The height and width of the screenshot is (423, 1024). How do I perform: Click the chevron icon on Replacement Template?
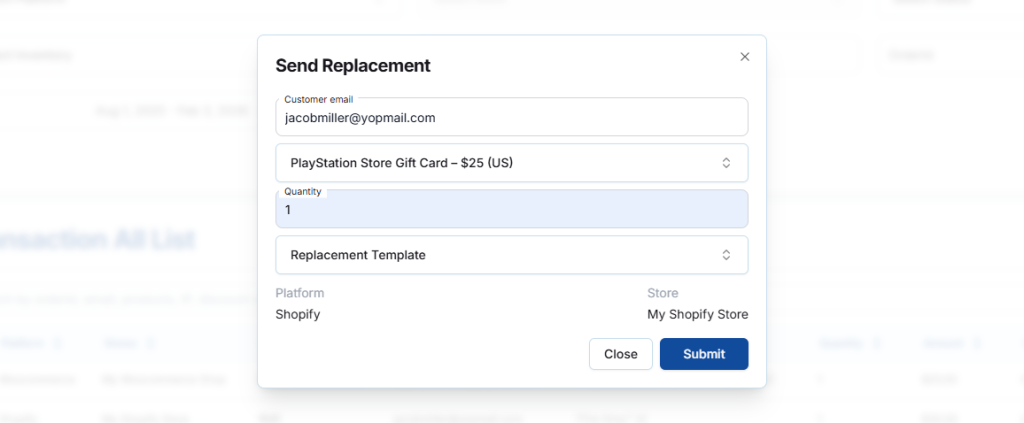pyautogui.click(x=726, y=255)
